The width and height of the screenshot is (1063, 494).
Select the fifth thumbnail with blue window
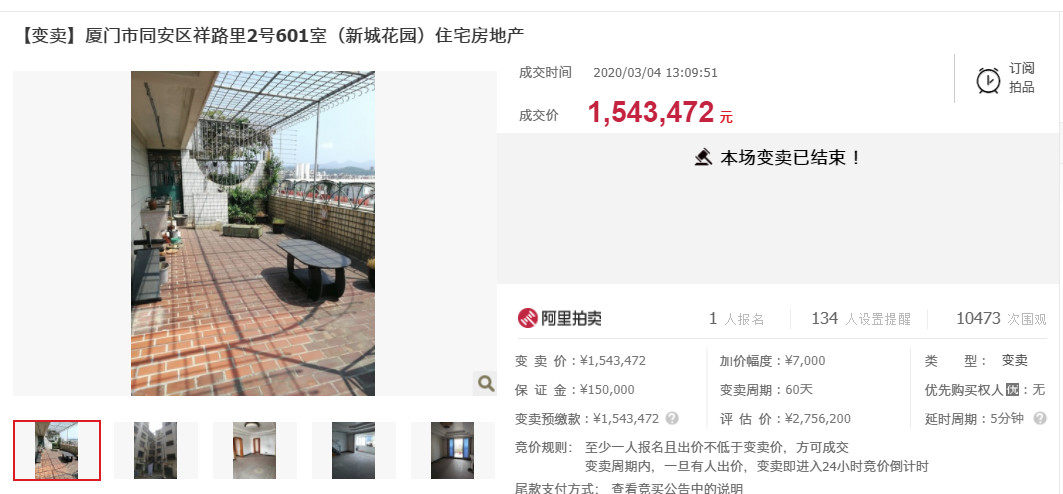452,451
